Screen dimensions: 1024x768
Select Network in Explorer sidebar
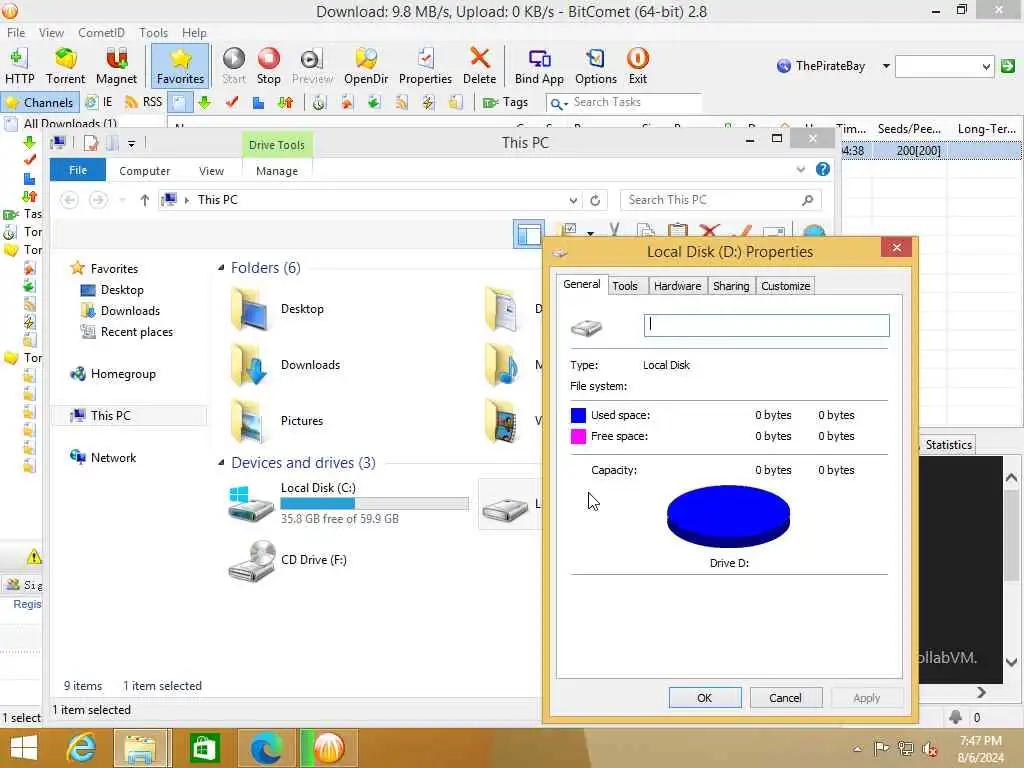(103, 458)
